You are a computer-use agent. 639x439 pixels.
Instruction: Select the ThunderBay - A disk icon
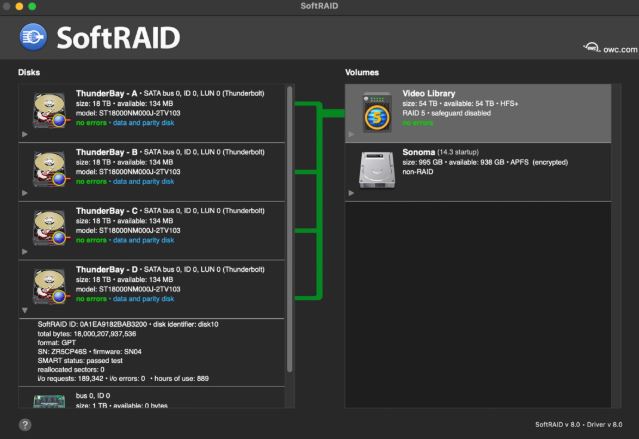point(50,110)
